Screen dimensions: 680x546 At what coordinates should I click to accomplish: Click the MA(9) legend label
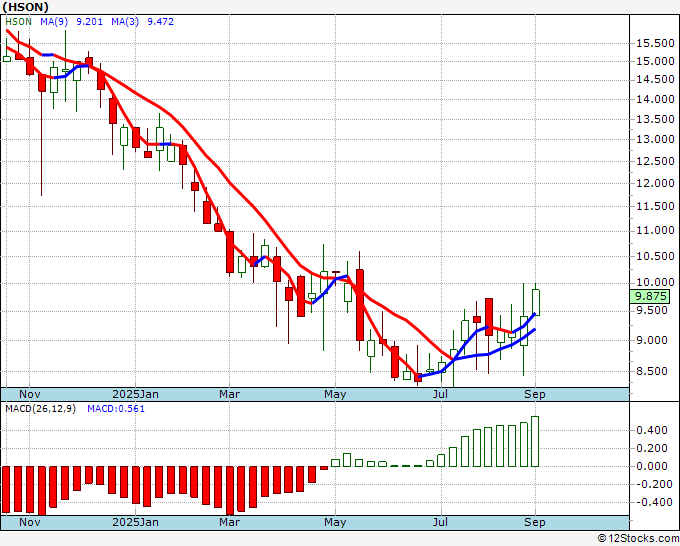click(x=54, y=22)
